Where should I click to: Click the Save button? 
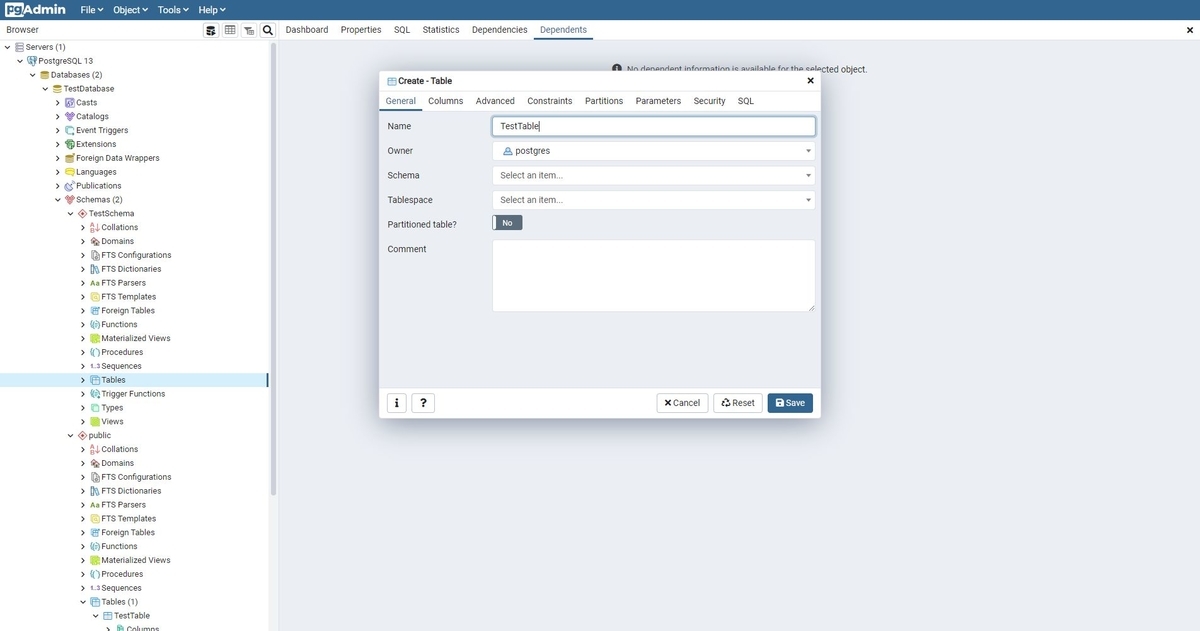click(x=790, y=403)
